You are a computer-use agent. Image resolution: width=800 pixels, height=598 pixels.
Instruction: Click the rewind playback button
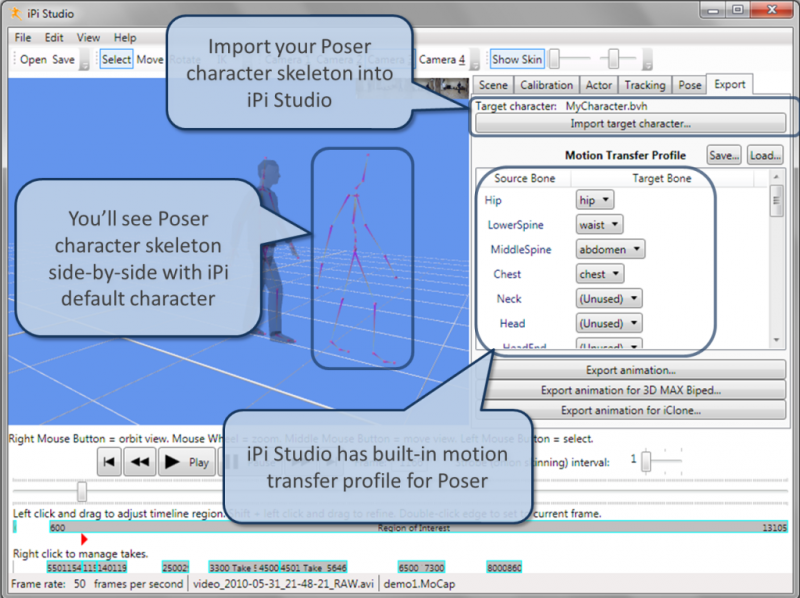(140, 462)
